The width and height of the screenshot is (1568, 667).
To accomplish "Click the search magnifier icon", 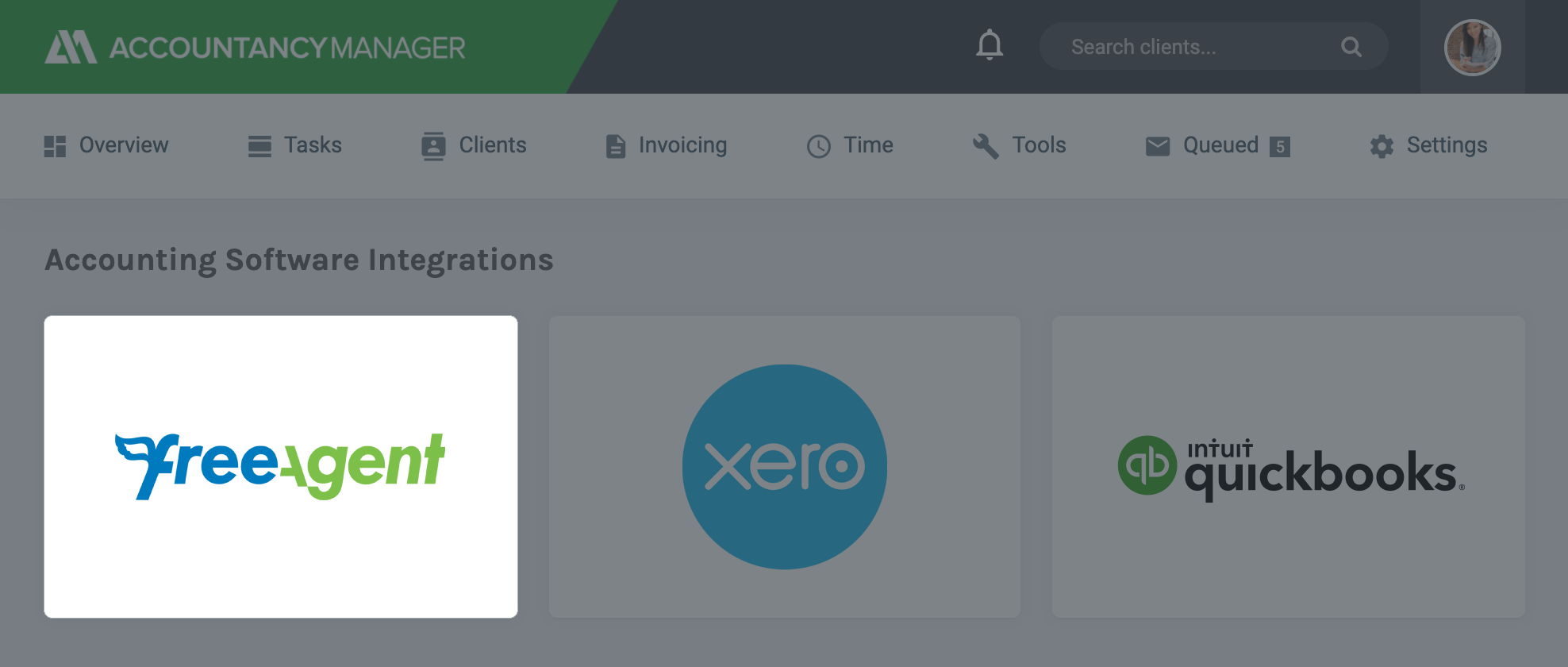I will [x=1351, y=47].
